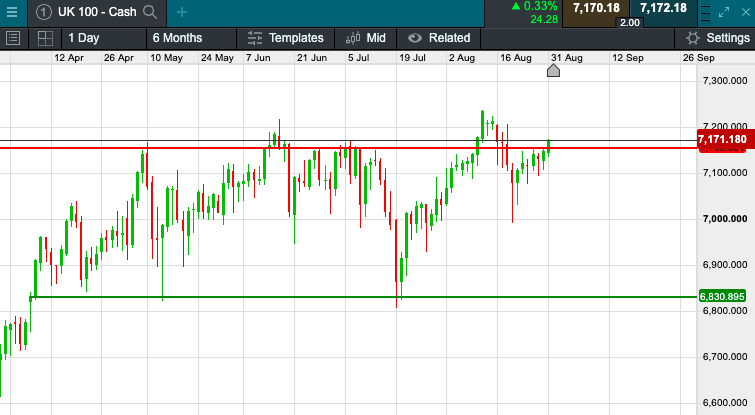755x415 pixels.
Task: Open the hamburger main menu
Action: pyautogui.click(x=13, y=12)
